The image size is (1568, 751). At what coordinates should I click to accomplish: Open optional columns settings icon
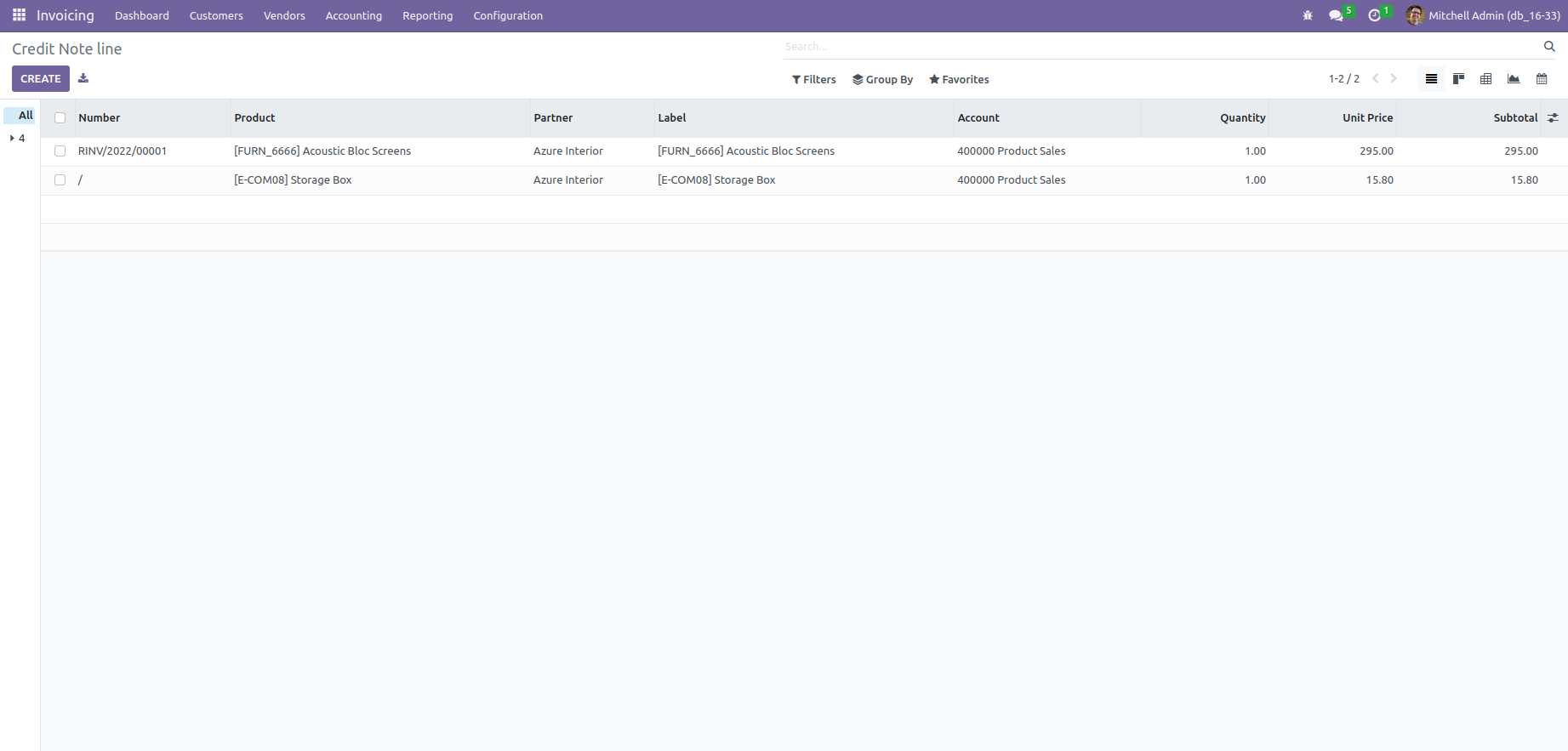coord(1553,118)
